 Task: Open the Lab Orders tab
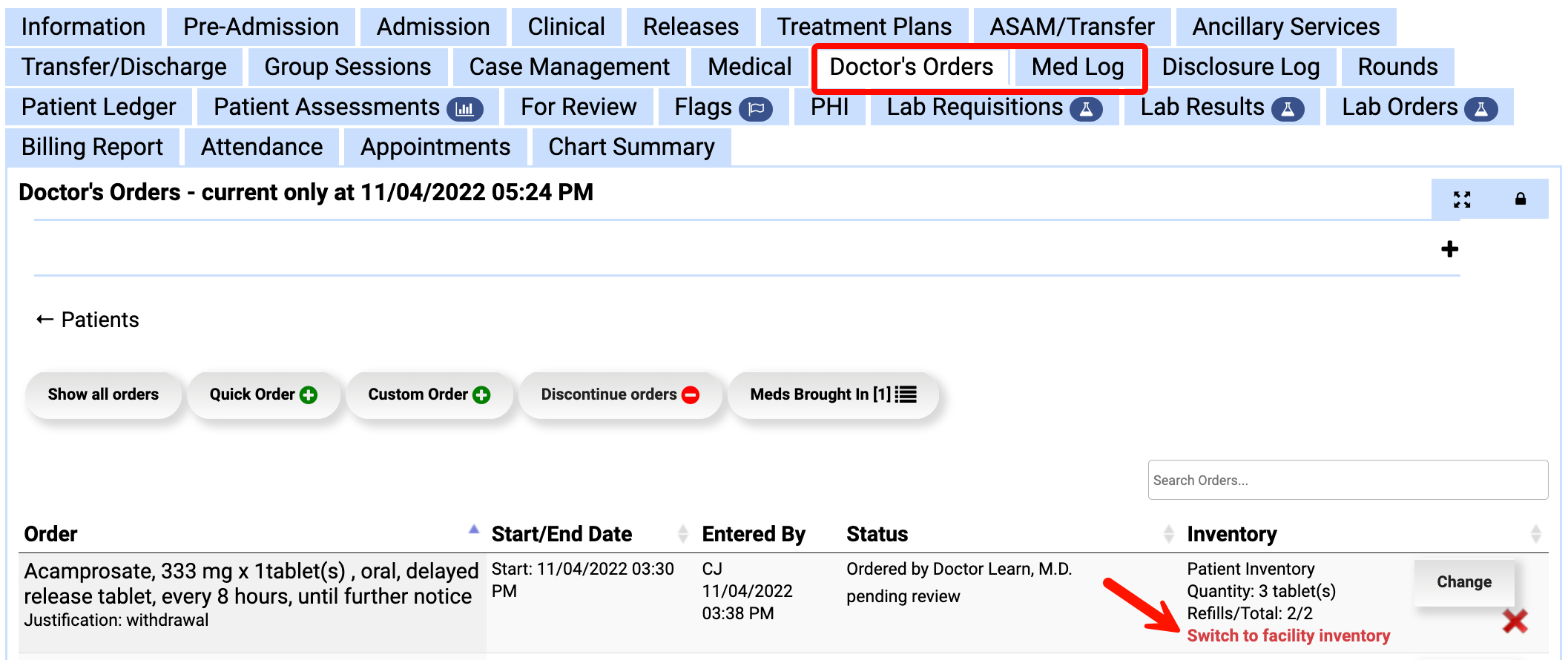pyautogui.click(x=1418, y=108)
